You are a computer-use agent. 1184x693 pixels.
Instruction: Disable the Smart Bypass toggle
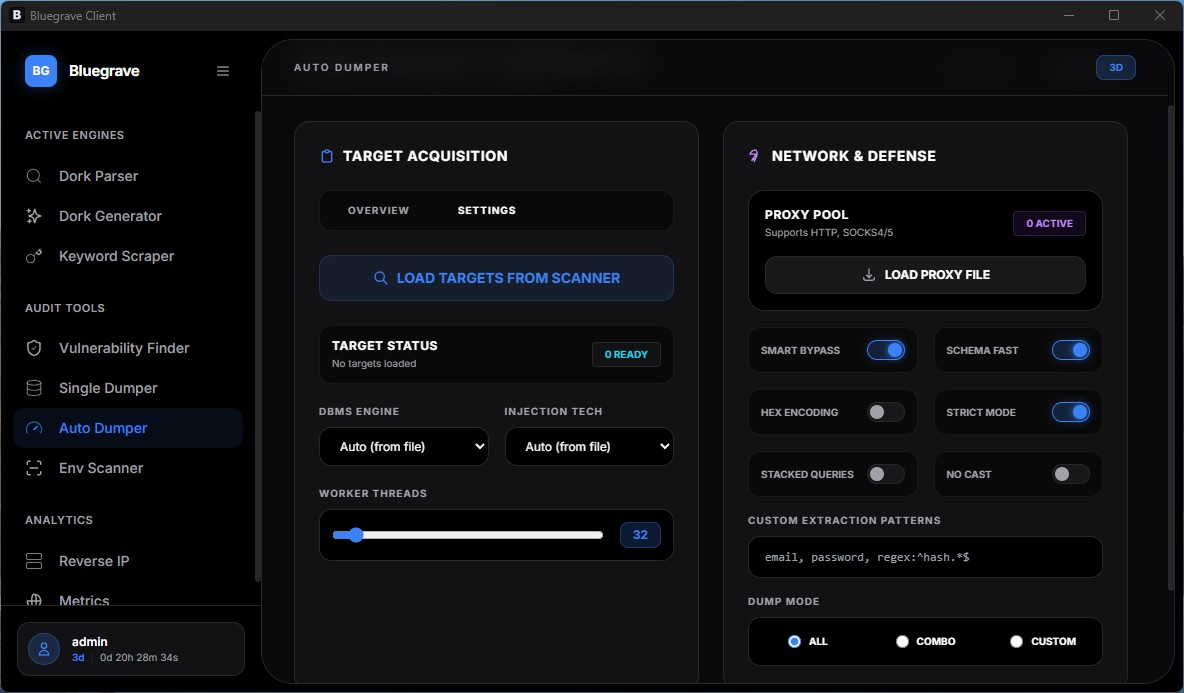885,350
